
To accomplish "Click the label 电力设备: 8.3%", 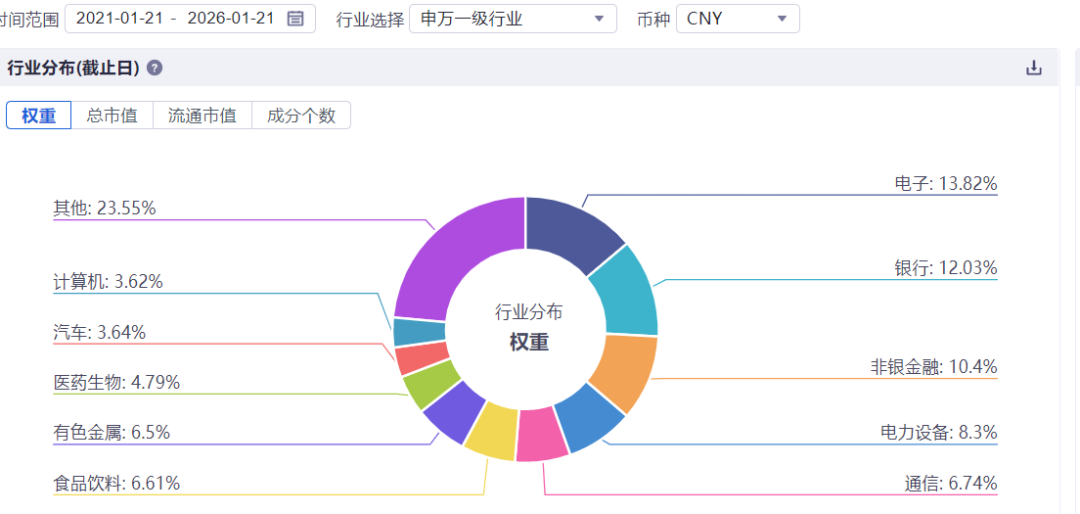I will click(x=939, y=433).
